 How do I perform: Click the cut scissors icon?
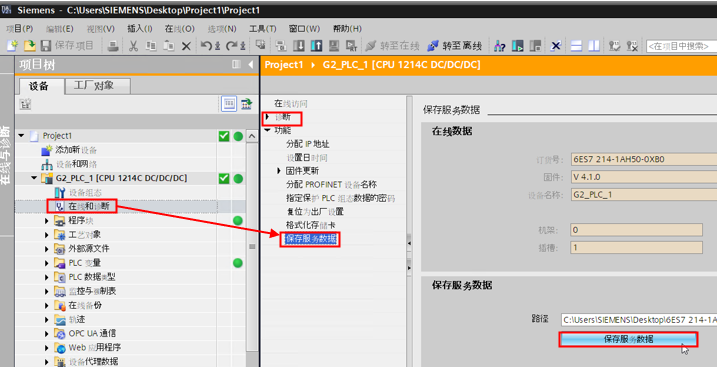point(133,46)
